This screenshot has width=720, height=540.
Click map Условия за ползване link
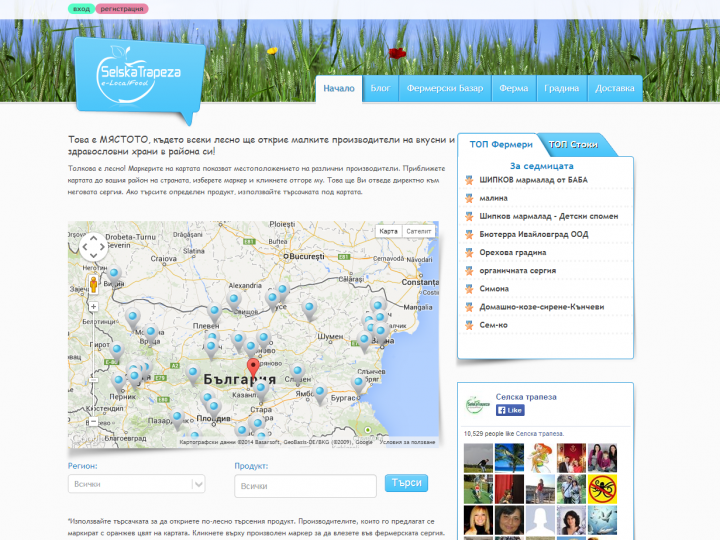(407, 442)
